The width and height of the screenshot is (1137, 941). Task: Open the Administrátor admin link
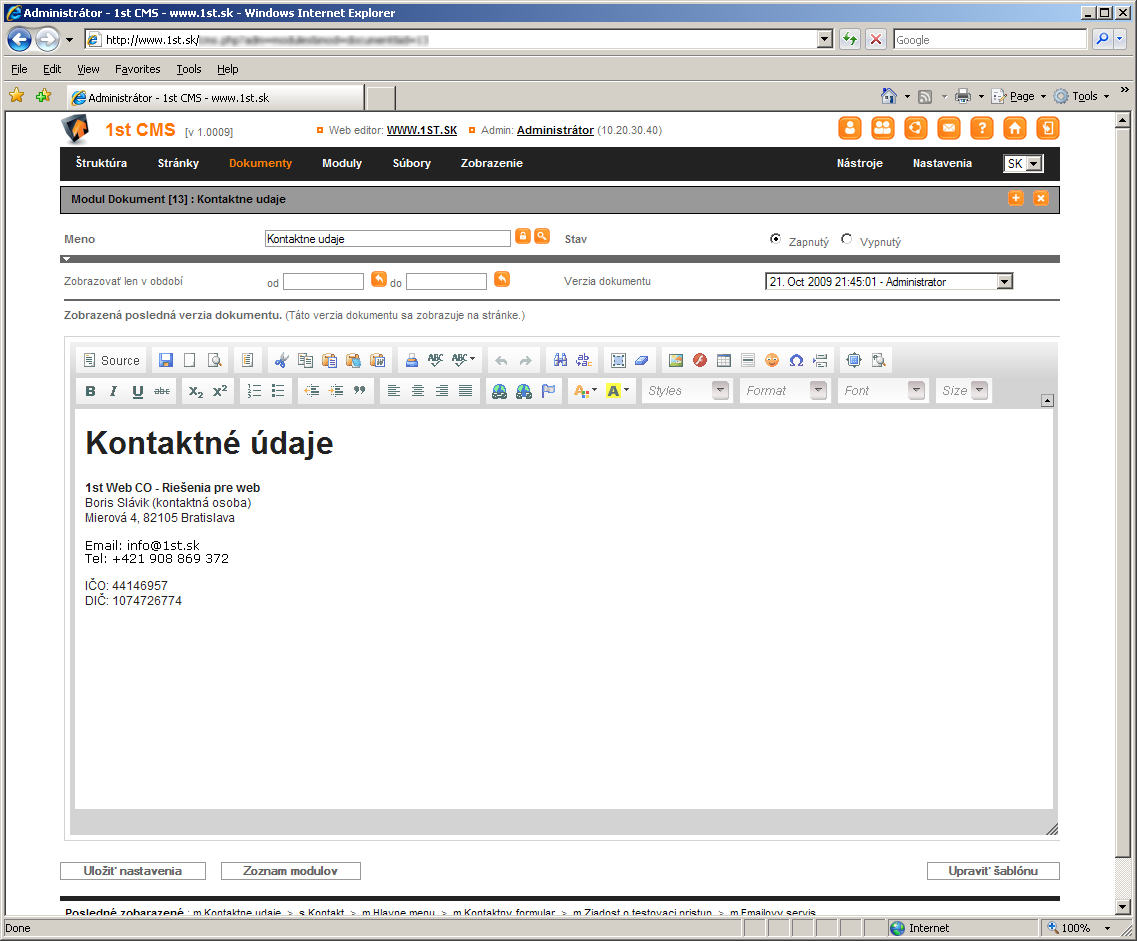[555, 130]
